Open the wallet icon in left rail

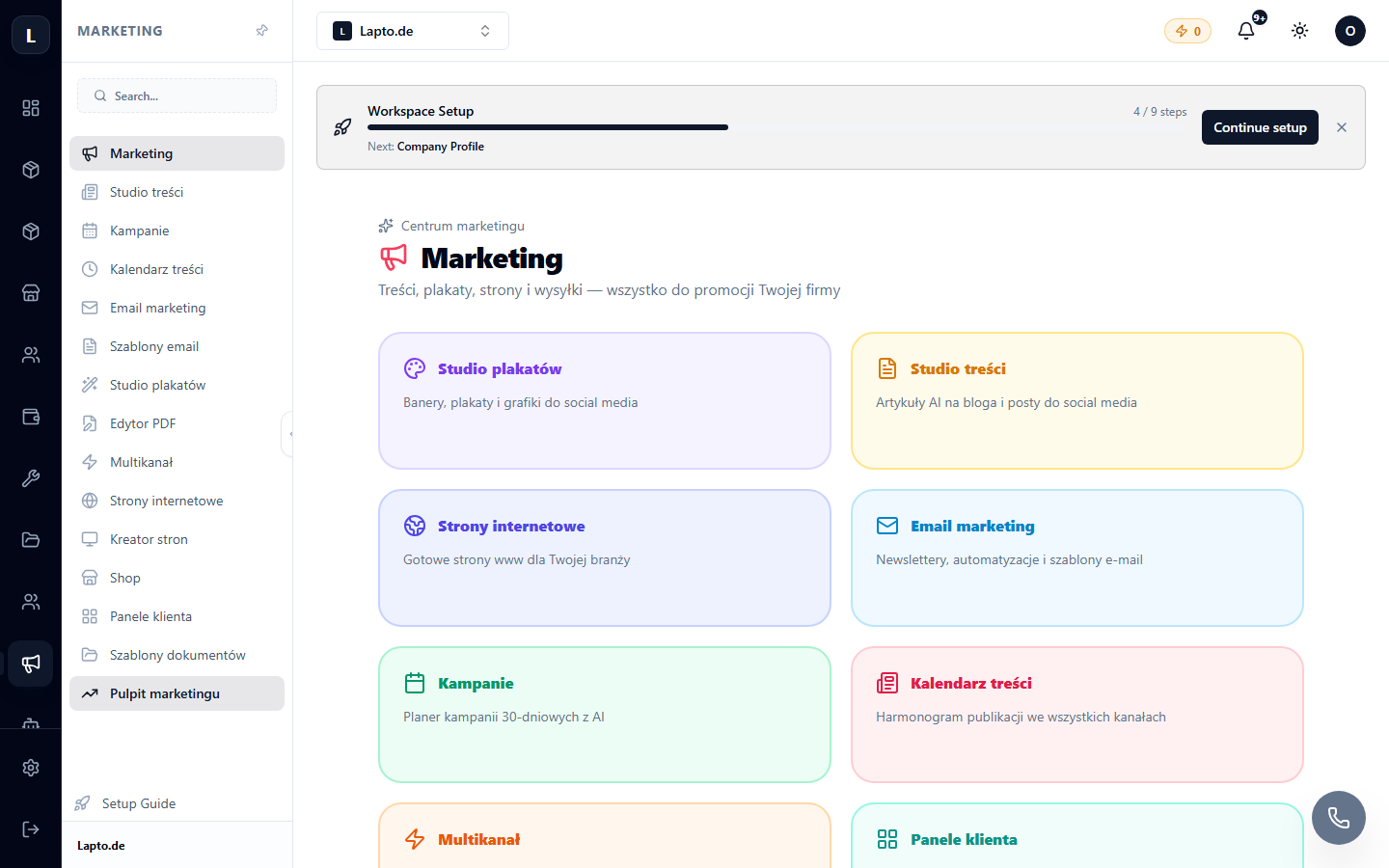[31, 417]
